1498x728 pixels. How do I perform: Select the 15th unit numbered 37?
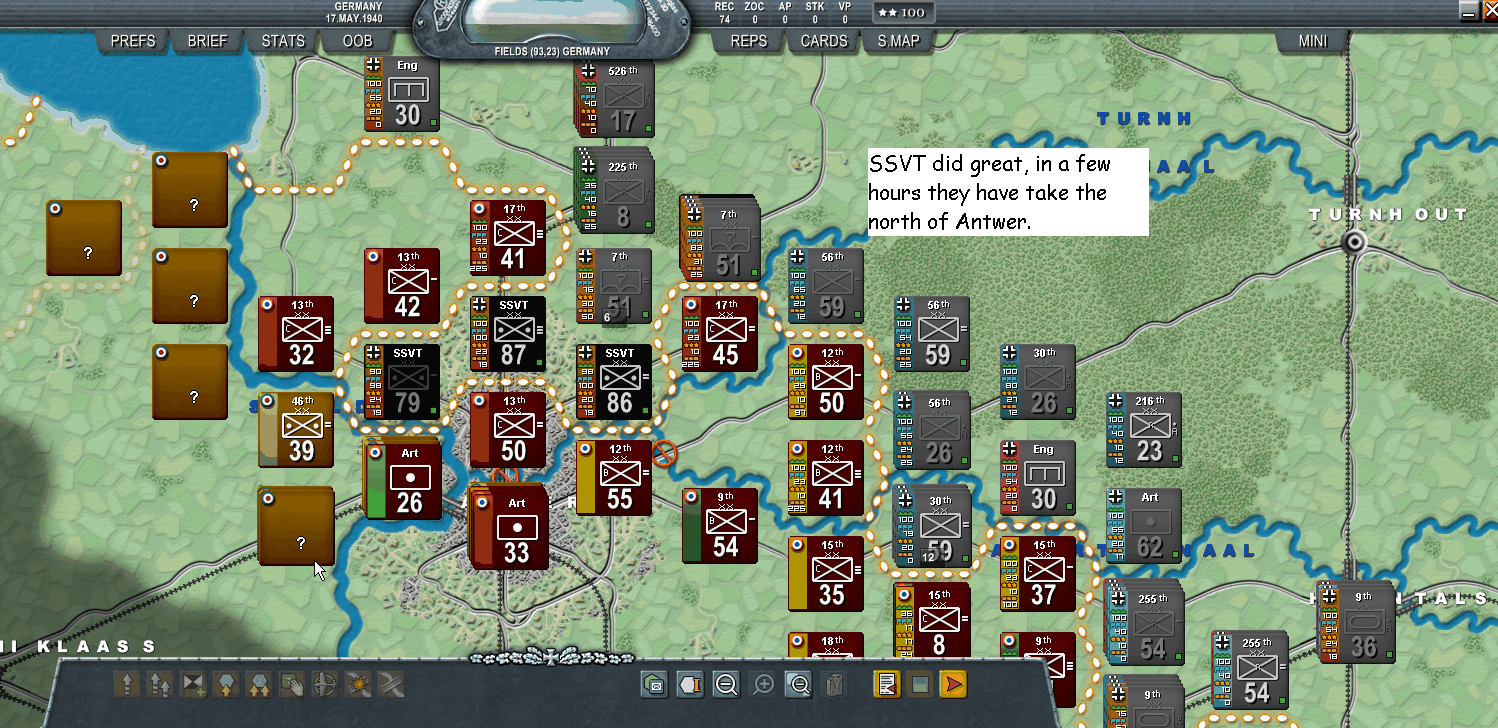tap(1039, 574)
